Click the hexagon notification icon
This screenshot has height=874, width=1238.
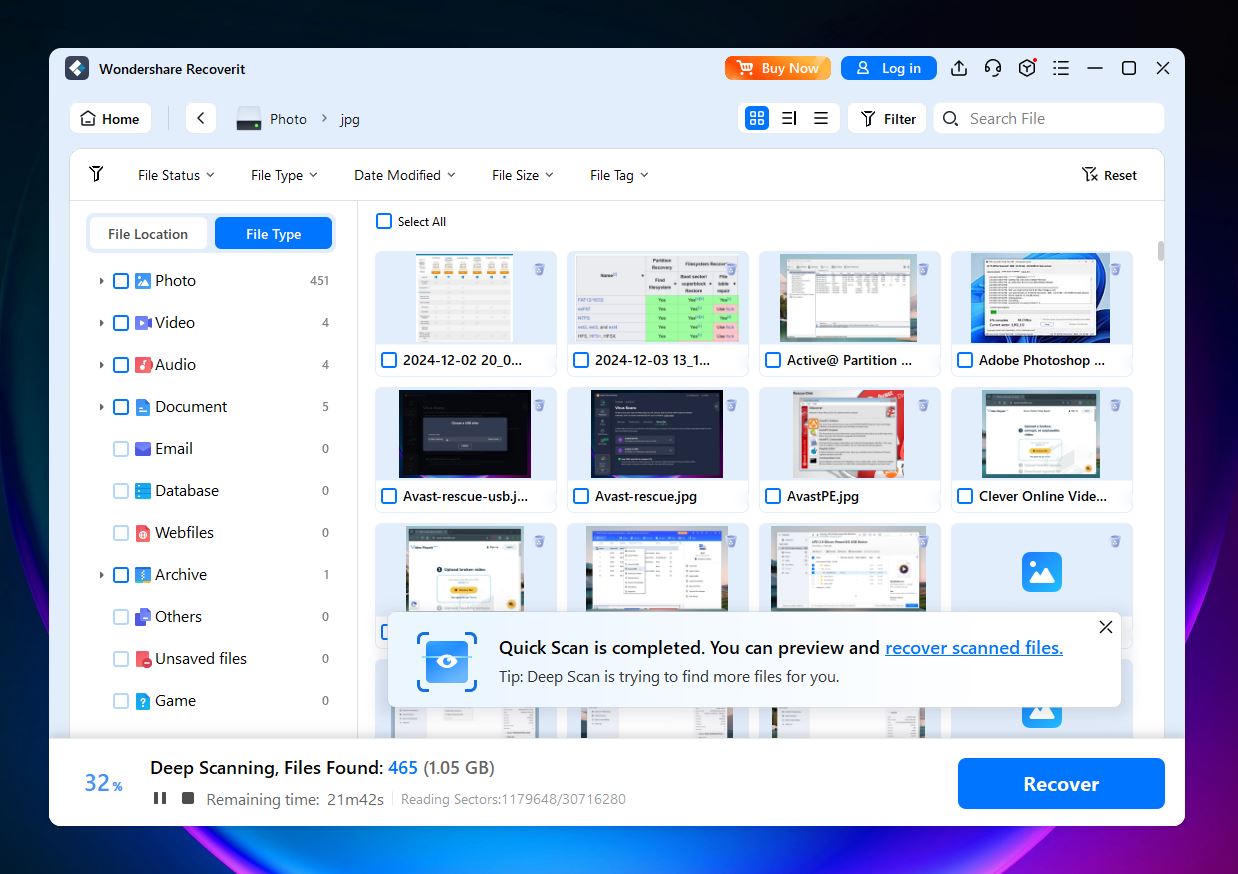[1027, 68]
